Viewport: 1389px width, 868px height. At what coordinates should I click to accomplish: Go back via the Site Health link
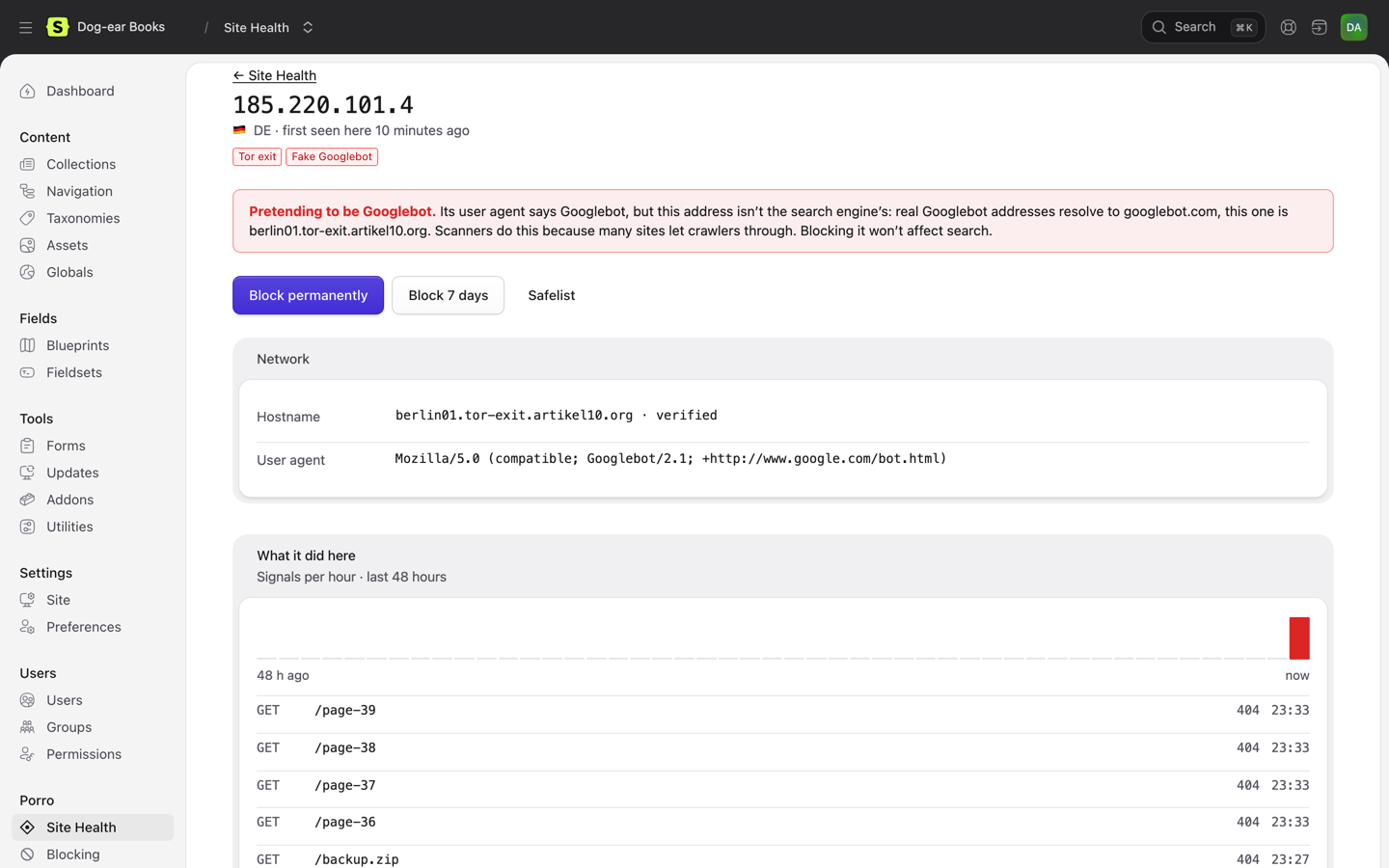click(274, 75)
